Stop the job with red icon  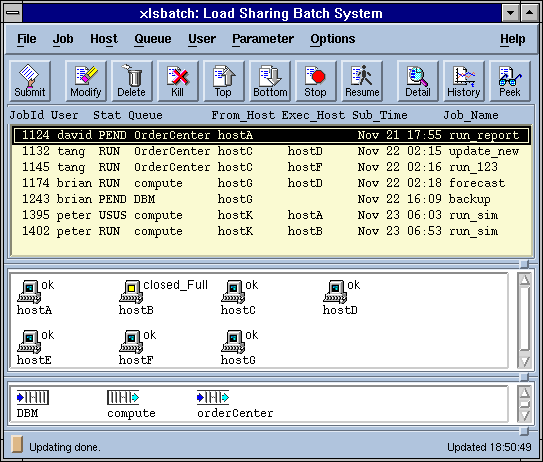click(x=316, y=81)
